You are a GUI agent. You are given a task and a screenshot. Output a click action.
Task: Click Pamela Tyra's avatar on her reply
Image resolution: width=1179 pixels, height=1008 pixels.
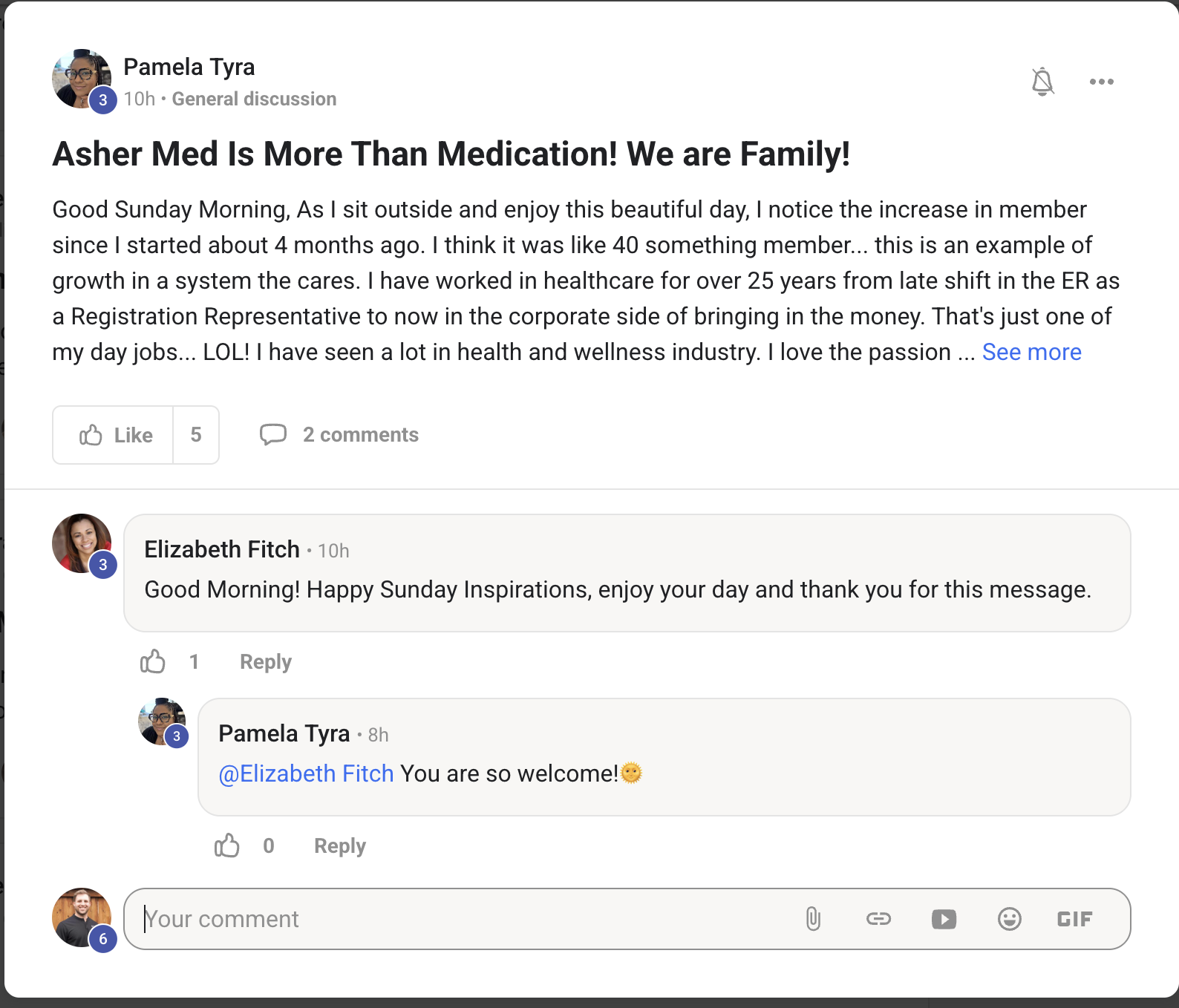coord(162,721)
